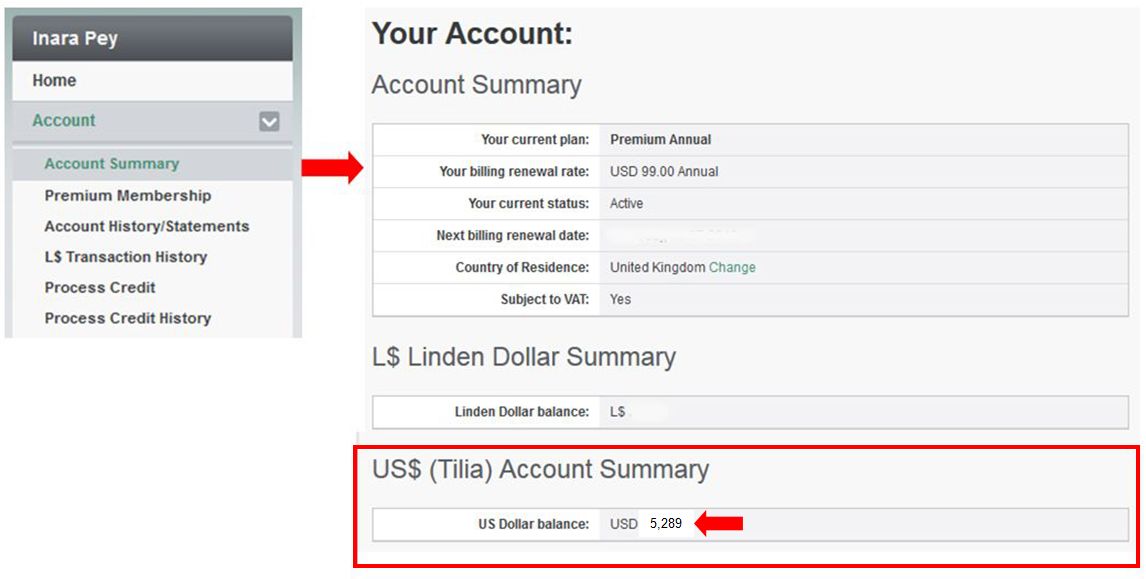
Task: Click red arrow pointing to Account Summary table
Action: click(x=332, y=169)
